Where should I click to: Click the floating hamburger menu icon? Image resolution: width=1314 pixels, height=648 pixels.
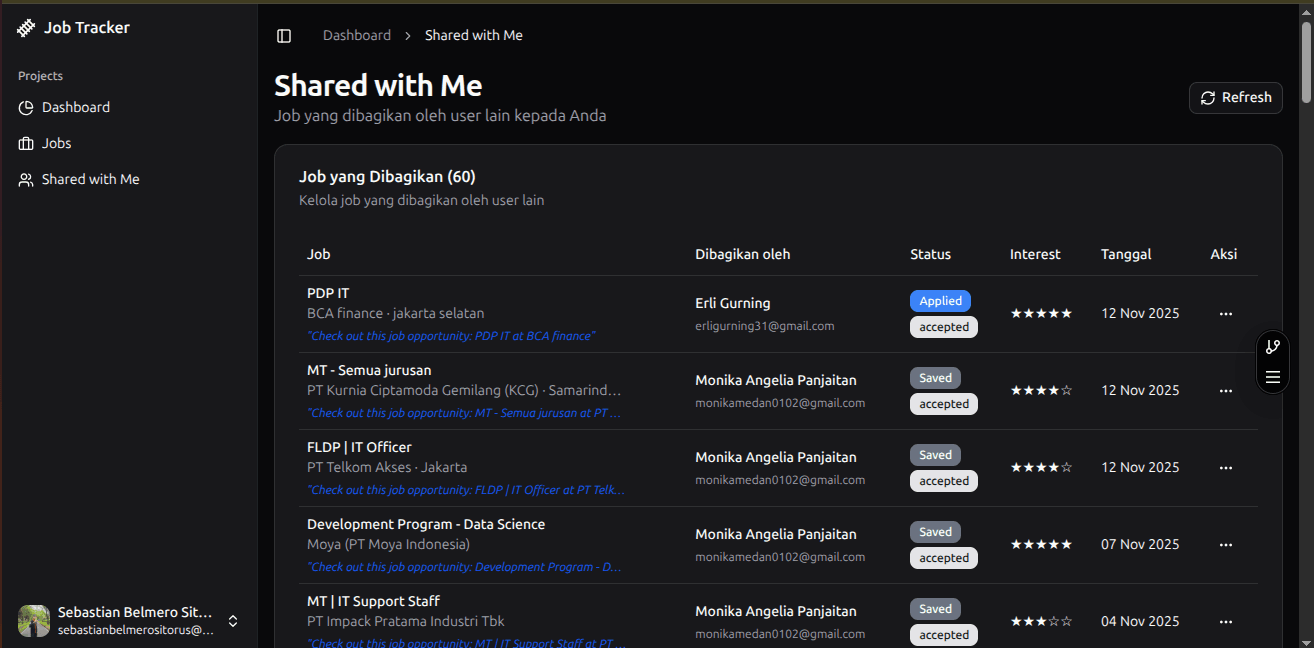[x=1272, y=377]
